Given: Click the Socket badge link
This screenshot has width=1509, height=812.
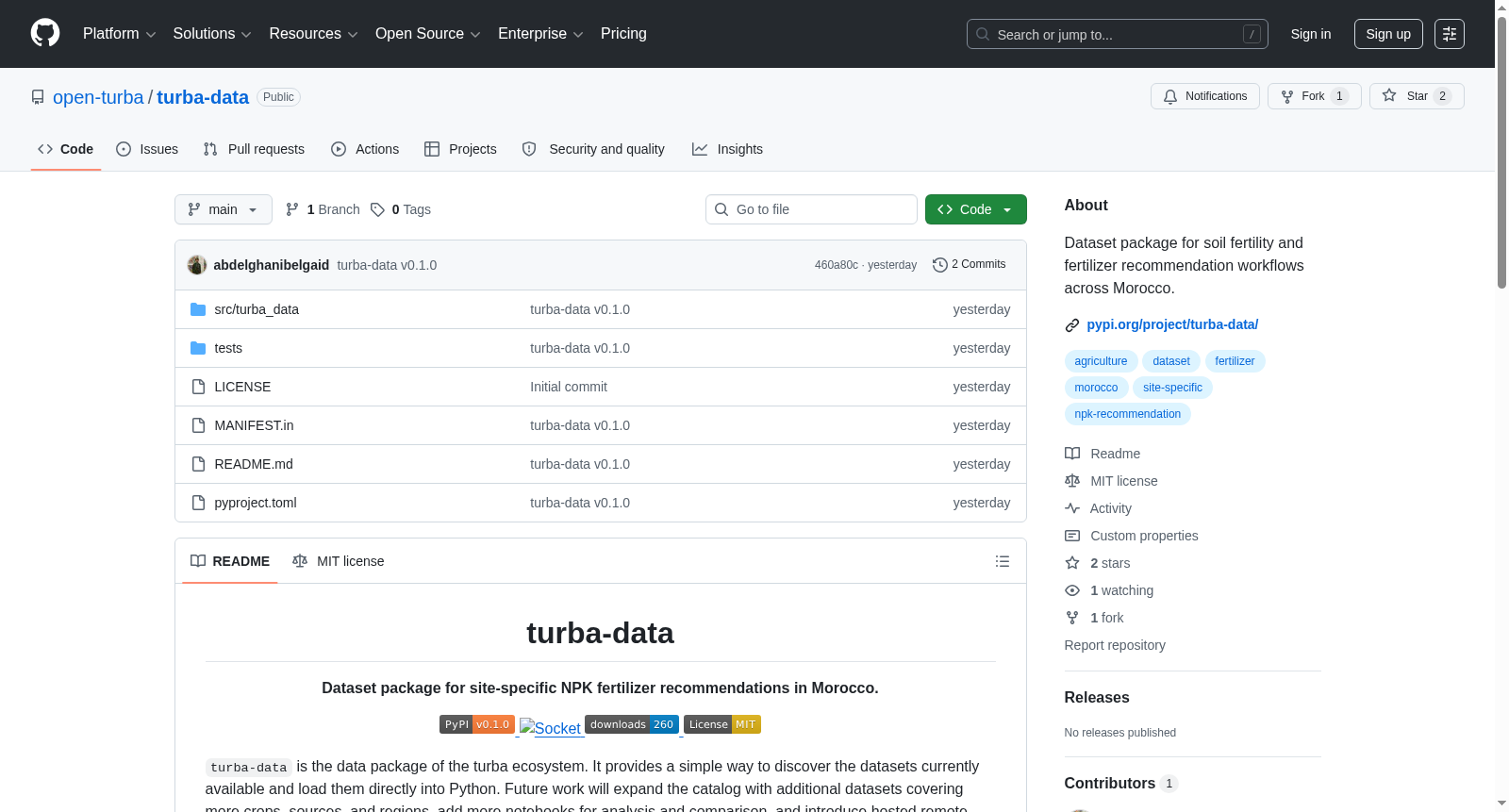Looking at the screenshot, I should click(551, 727).
